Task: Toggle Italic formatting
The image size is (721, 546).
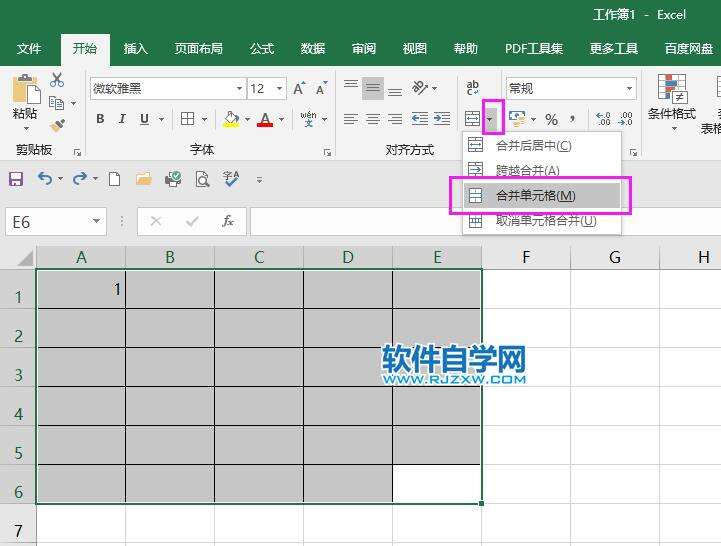Action: click(123, 119)
